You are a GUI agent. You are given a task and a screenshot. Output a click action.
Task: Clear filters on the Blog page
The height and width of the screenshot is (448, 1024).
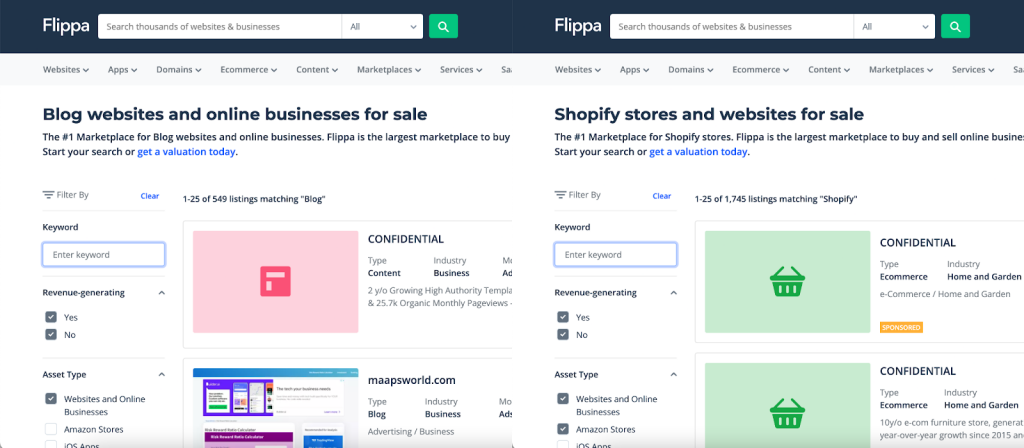pyautogui.click(x=150, y=195)
